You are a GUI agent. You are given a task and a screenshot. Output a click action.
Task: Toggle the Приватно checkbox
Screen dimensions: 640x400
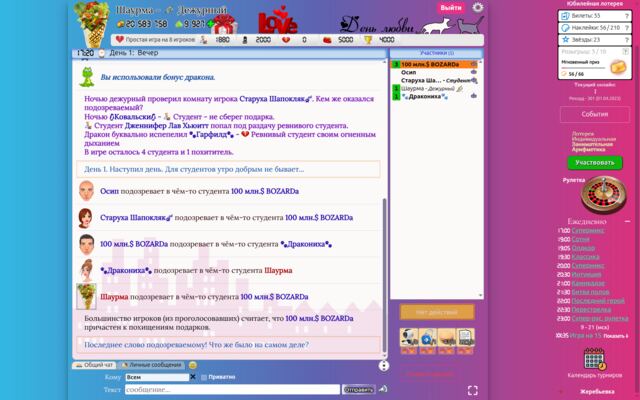pos(204,377)
